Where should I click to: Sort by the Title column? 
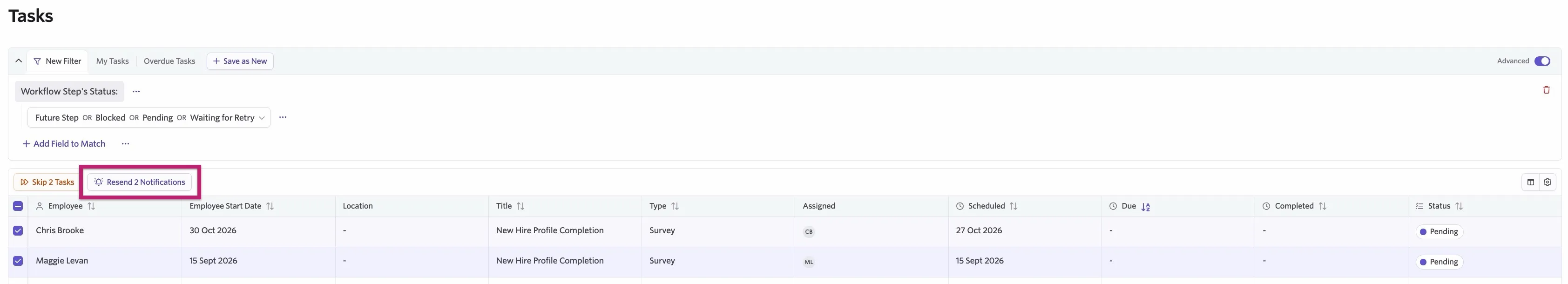pyautogui.click(x=520, y=206)
